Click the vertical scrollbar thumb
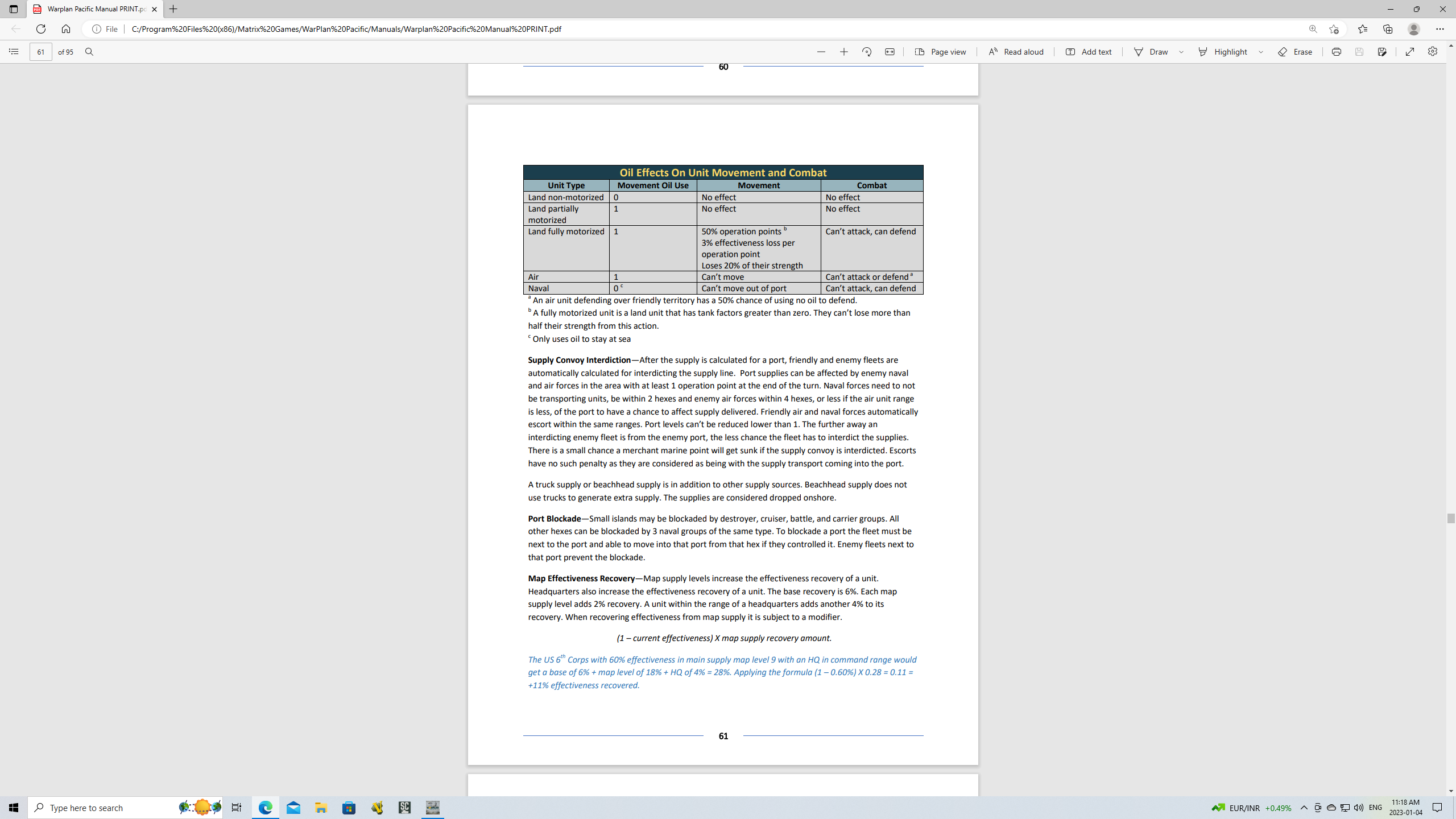This screenshot has height=819, width=1456. point(1451,518)
